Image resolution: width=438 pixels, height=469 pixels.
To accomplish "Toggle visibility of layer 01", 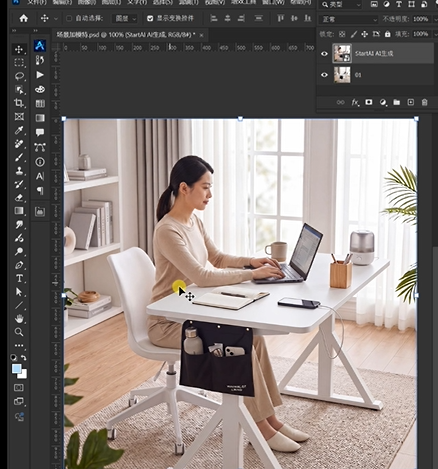I will (324, 75).
